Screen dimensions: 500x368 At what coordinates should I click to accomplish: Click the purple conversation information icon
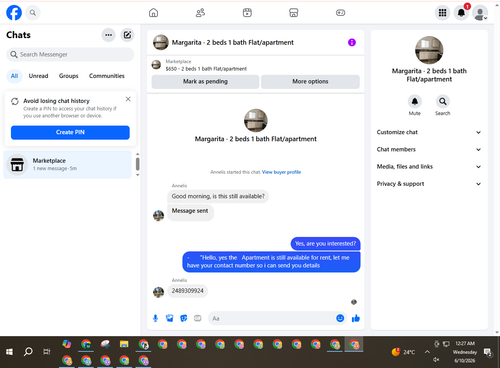tap(352, 42)
